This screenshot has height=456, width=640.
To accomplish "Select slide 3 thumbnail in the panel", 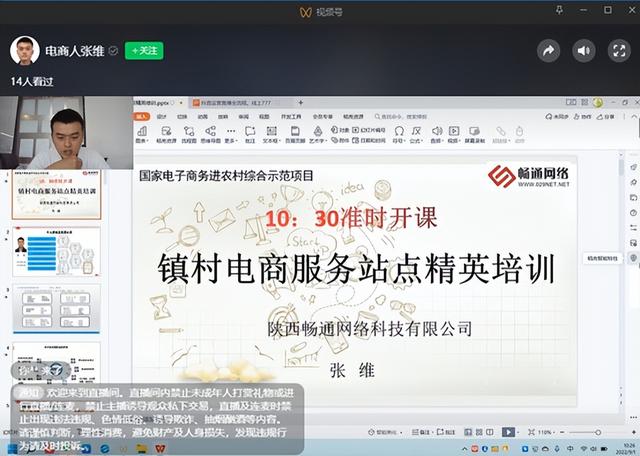I will [56, 309].
